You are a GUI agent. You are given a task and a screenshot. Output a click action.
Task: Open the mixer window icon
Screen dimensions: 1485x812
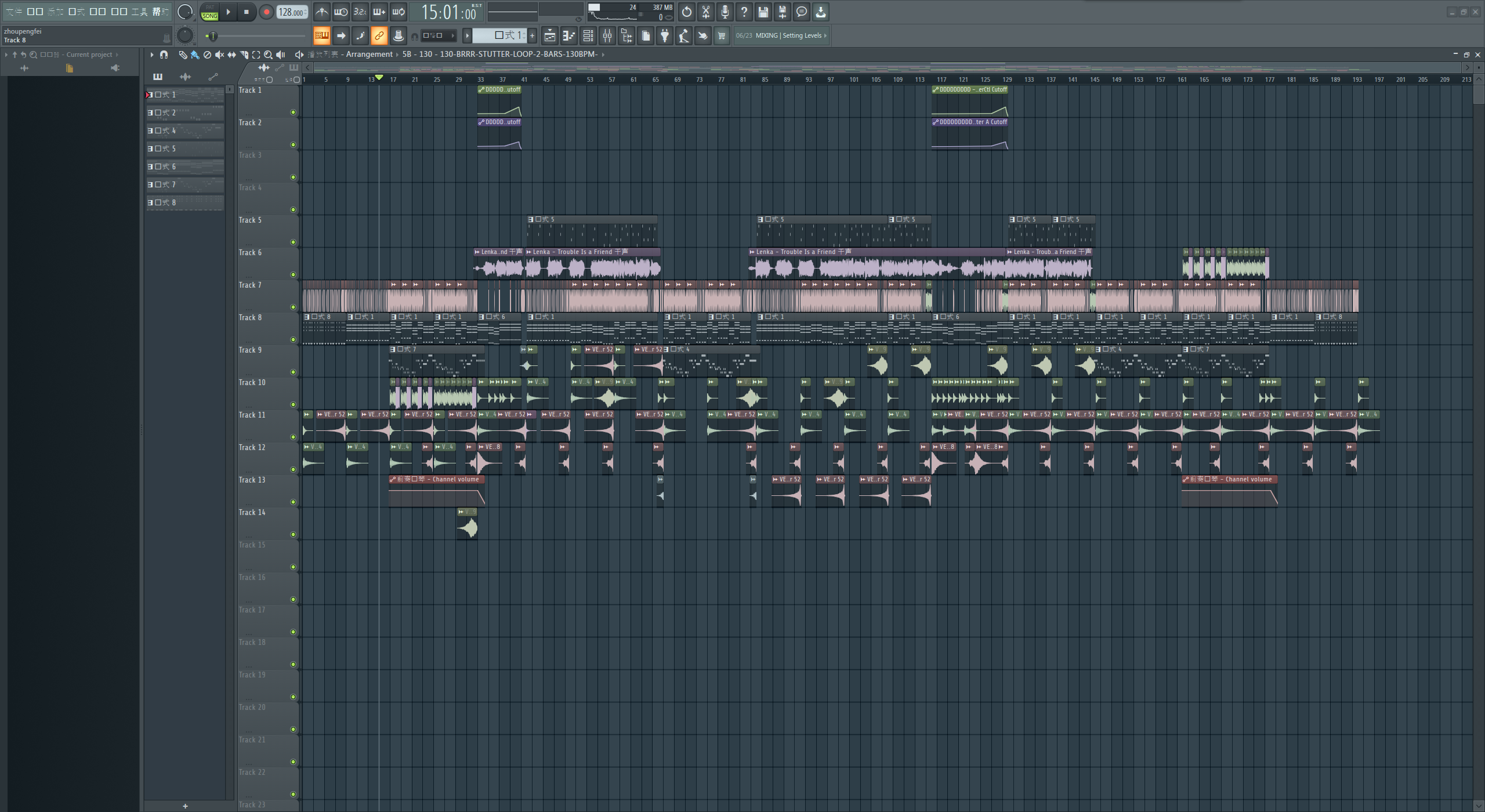tap(607, 36)
